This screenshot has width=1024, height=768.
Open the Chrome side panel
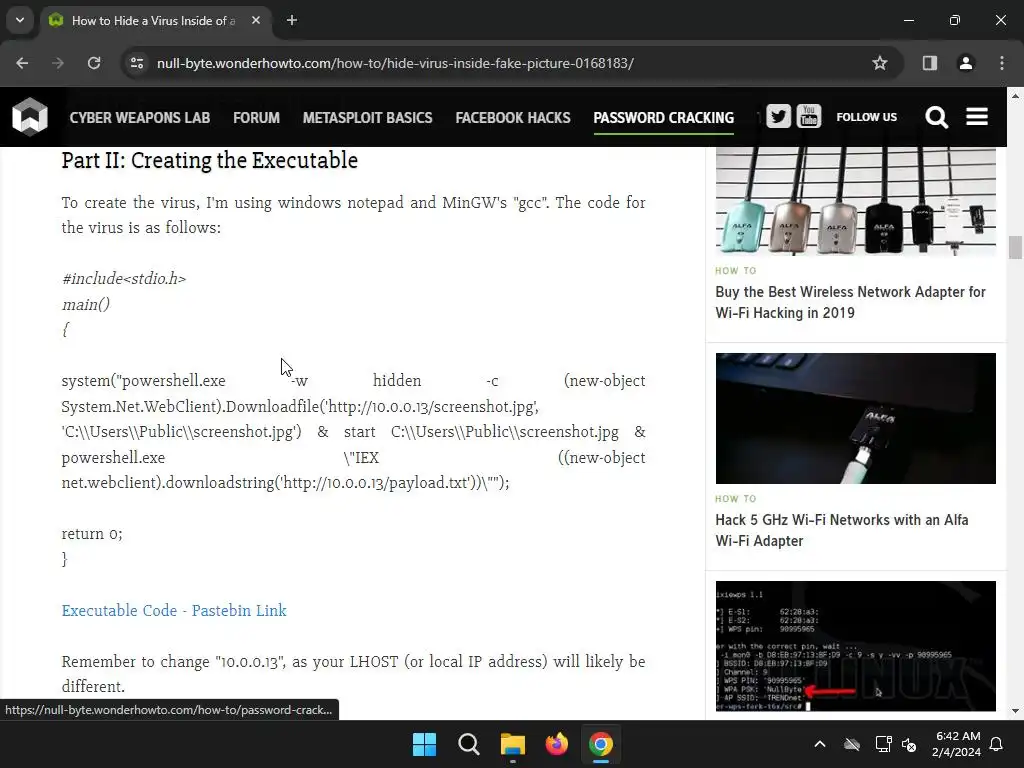(929, 63)
